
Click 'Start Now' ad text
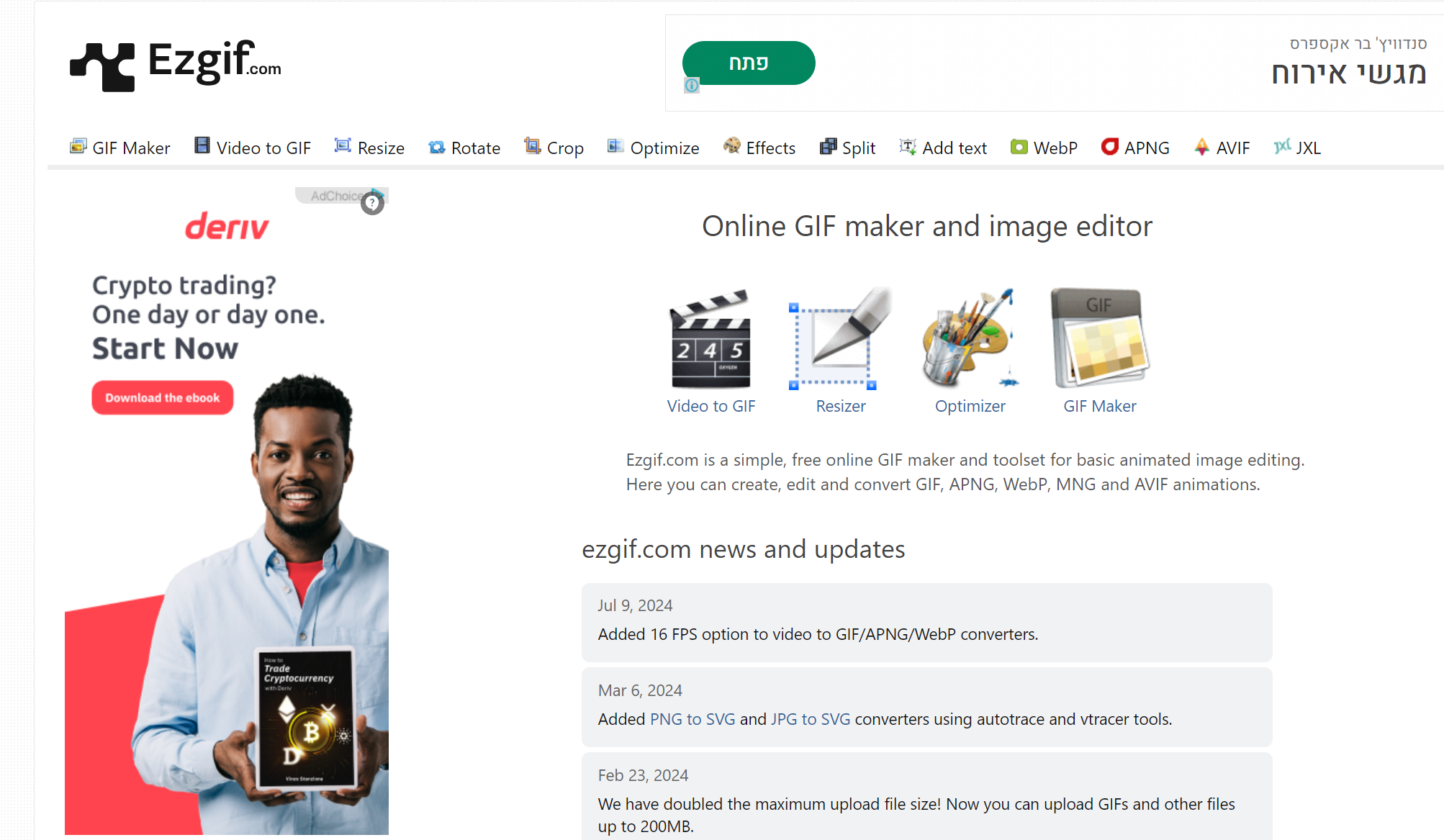(165, 348)
